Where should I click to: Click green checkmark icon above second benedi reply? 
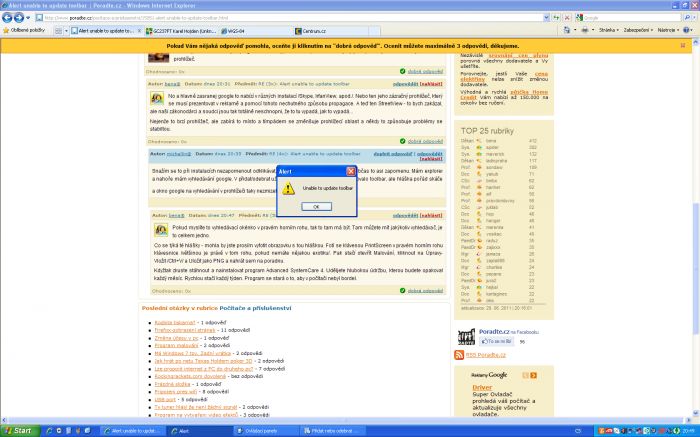coord(403,141)
